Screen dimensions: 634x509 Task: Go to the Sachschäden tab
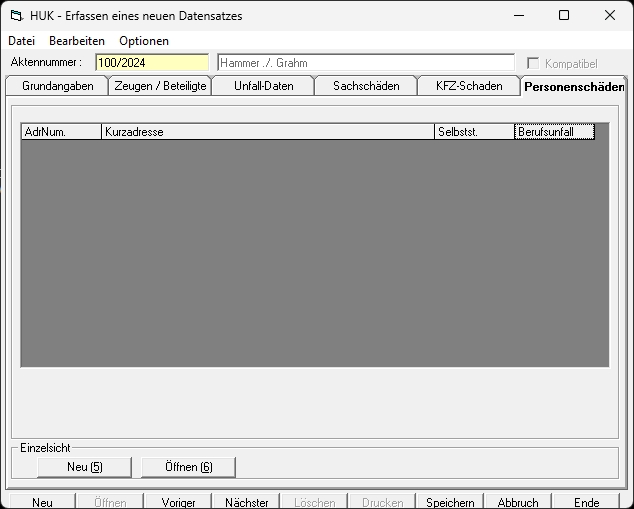coord(366,86)
